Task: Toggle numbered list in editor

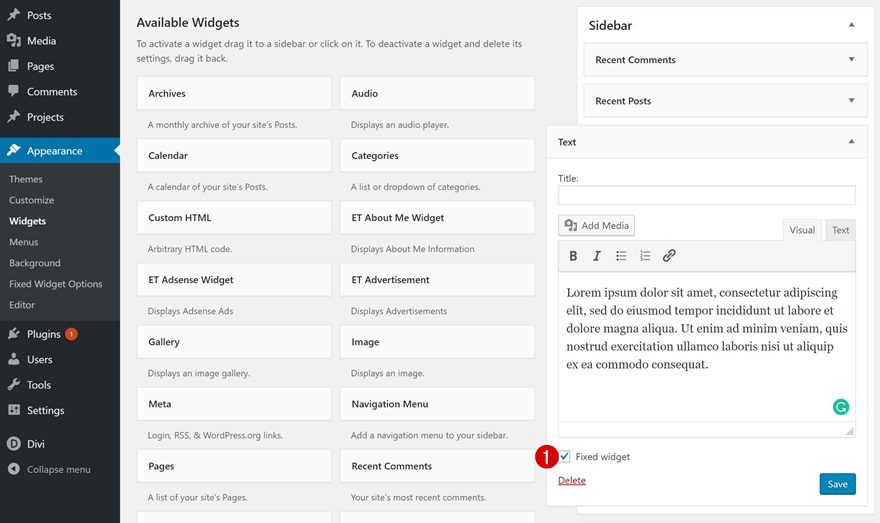Action: click(x=645, y=256)
